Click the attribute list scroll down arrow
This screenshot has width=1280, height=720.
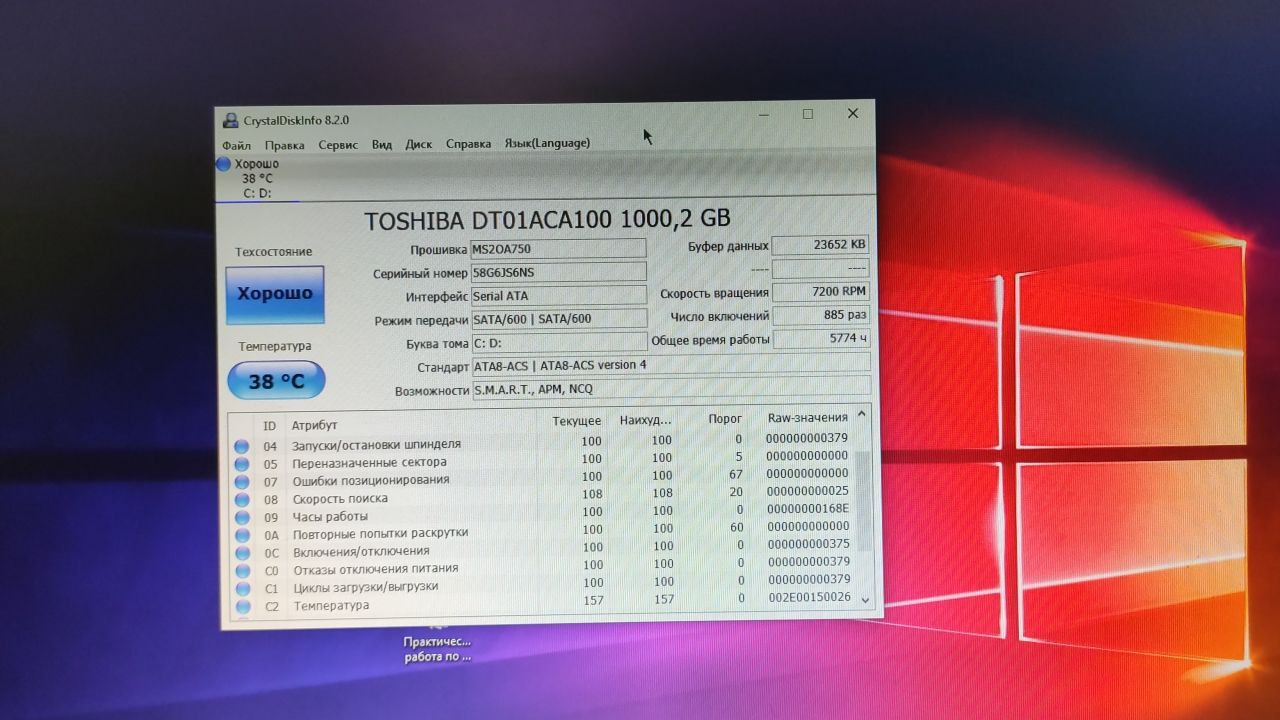coord(865,600)
